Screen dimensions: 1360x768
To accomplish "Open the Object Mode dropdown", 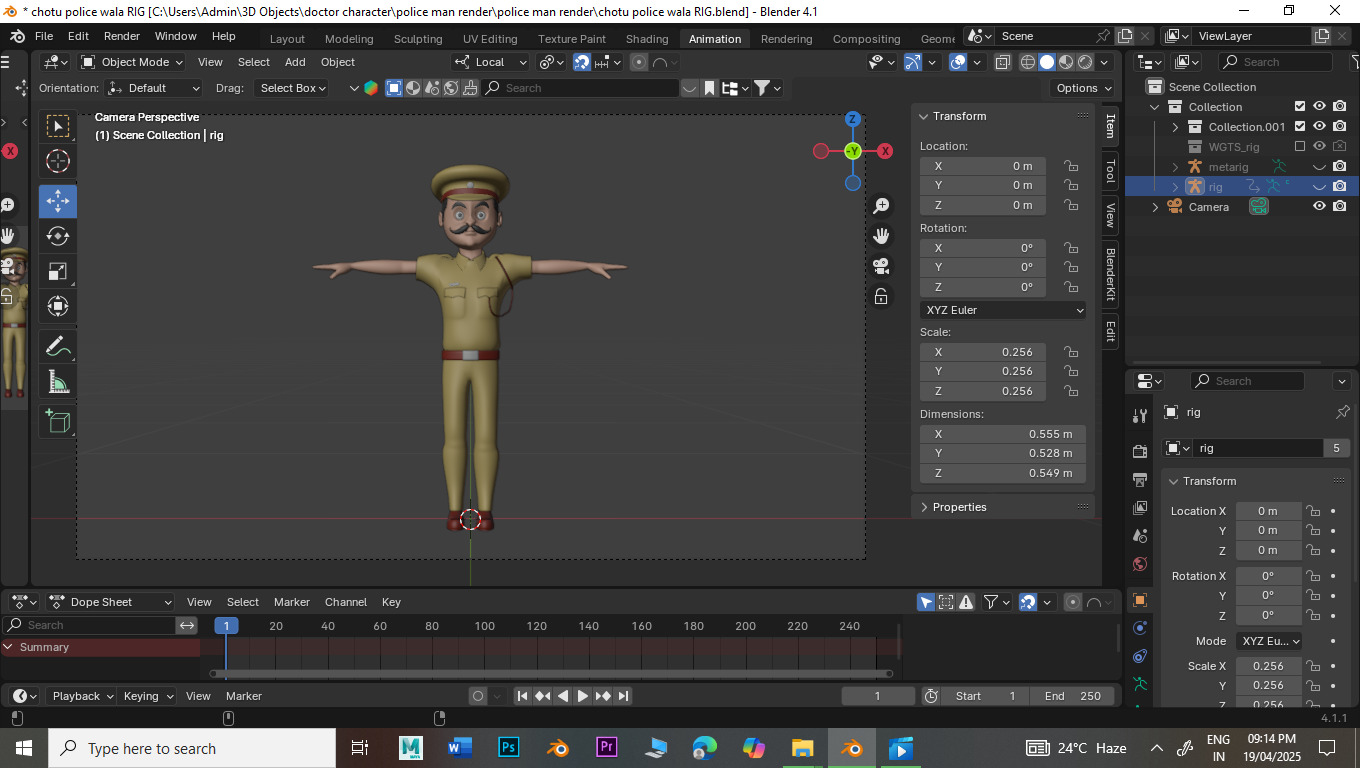I will click(132, 62).
